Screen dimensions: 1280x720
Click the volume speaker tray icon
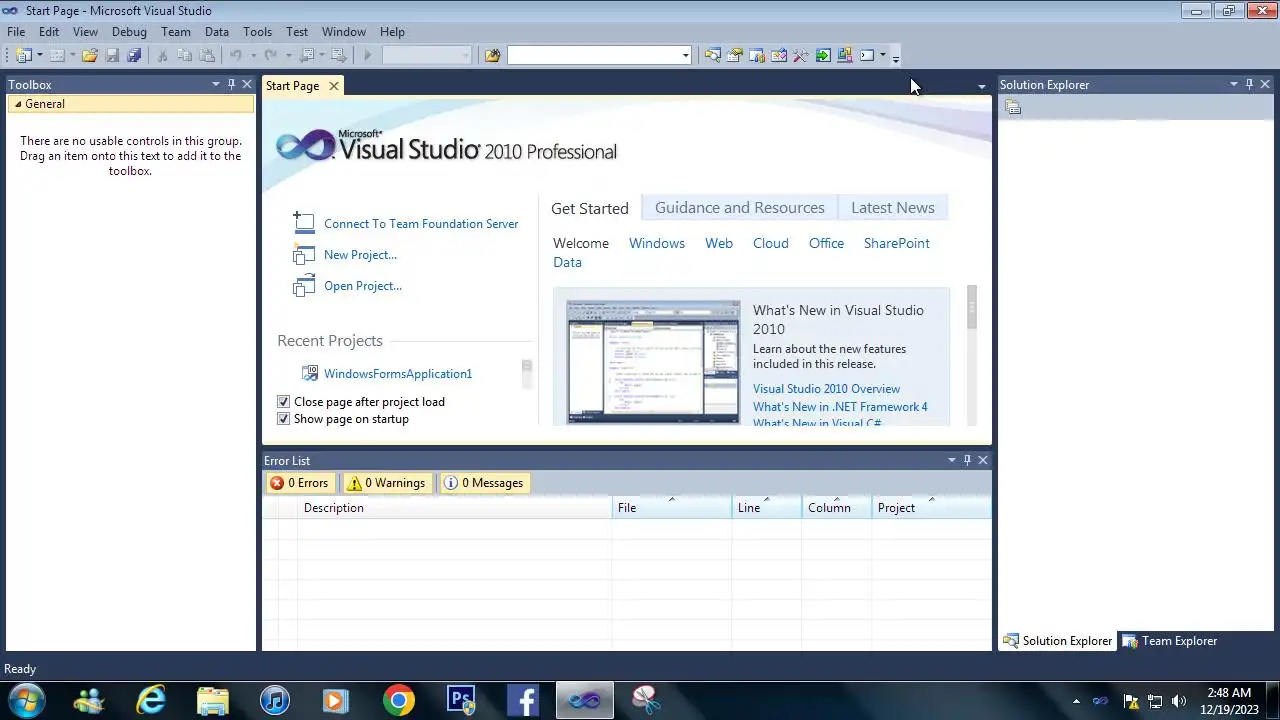click(x=1179, y=701)
